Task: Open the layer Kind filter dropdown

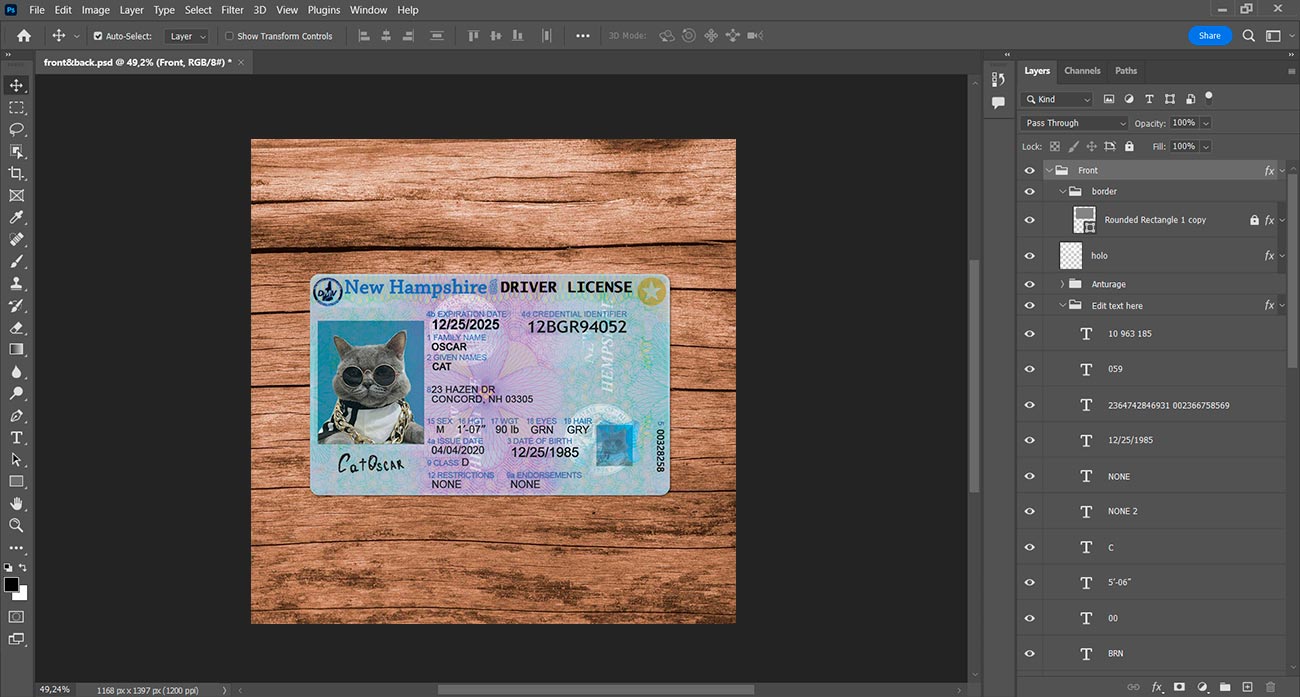Action: coord(1057,99)
